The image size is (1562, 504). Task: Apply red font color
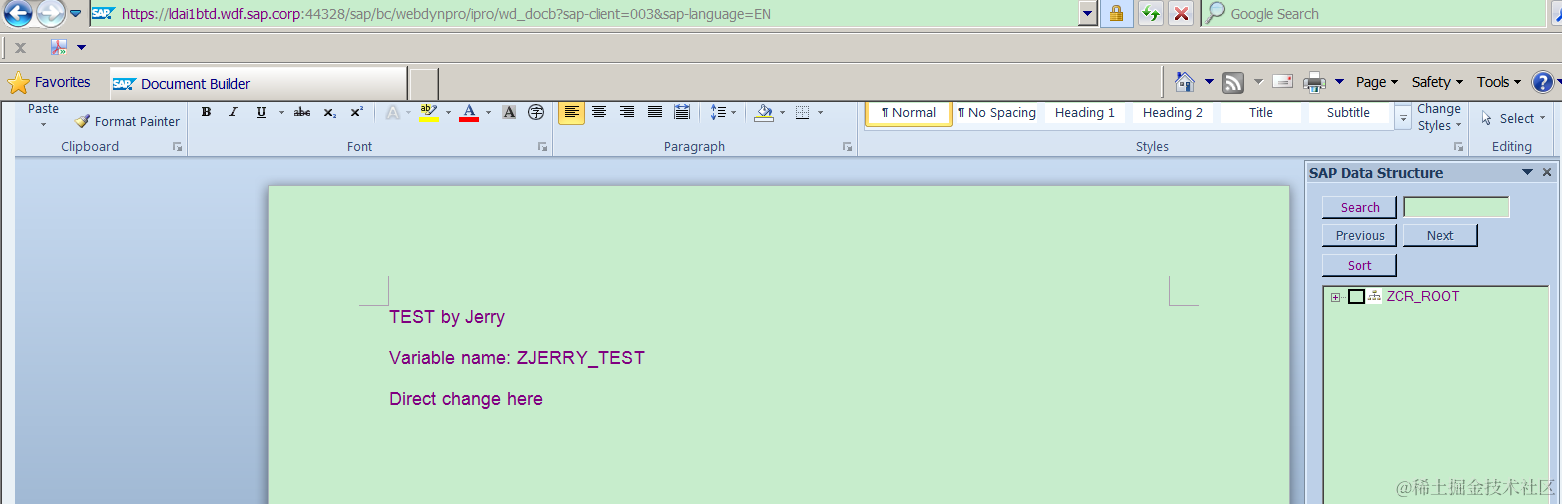pyautogui.click(x=469, y=112)
